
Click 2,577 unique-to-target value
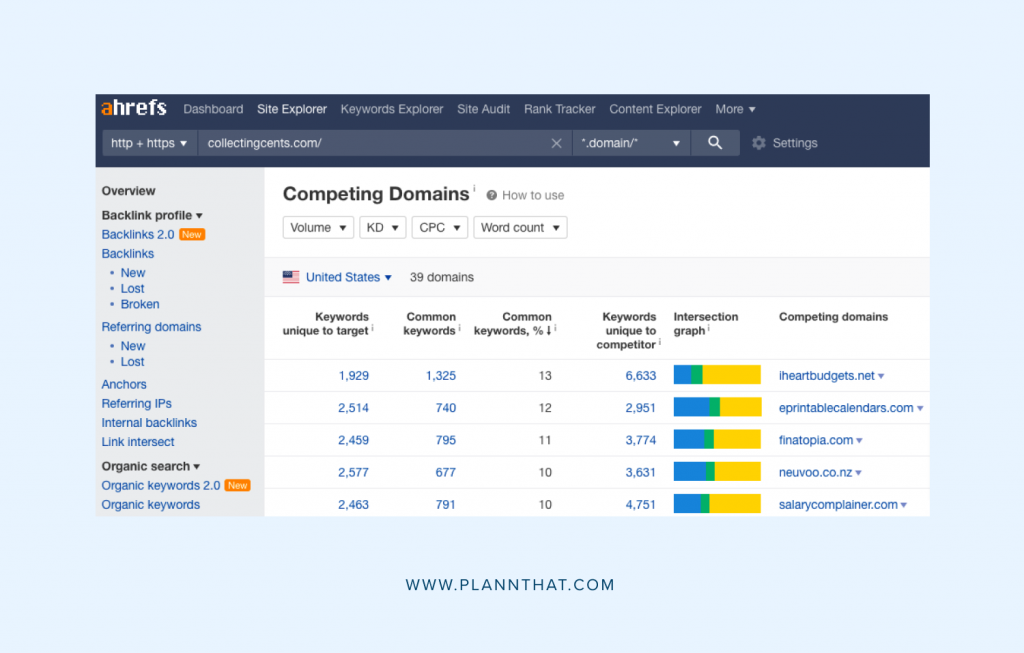pos(353,472)
